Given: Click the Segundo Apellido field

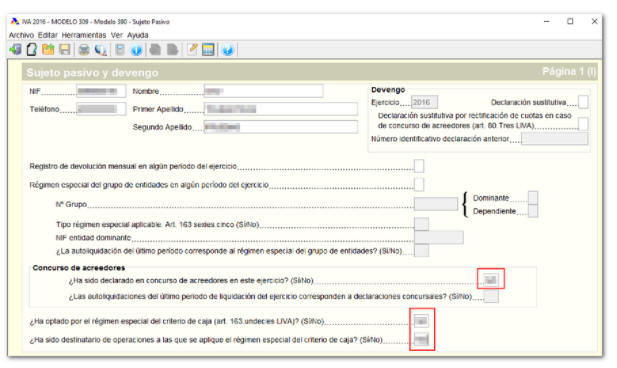Looking at the screenshot, I should click(281, 127).
